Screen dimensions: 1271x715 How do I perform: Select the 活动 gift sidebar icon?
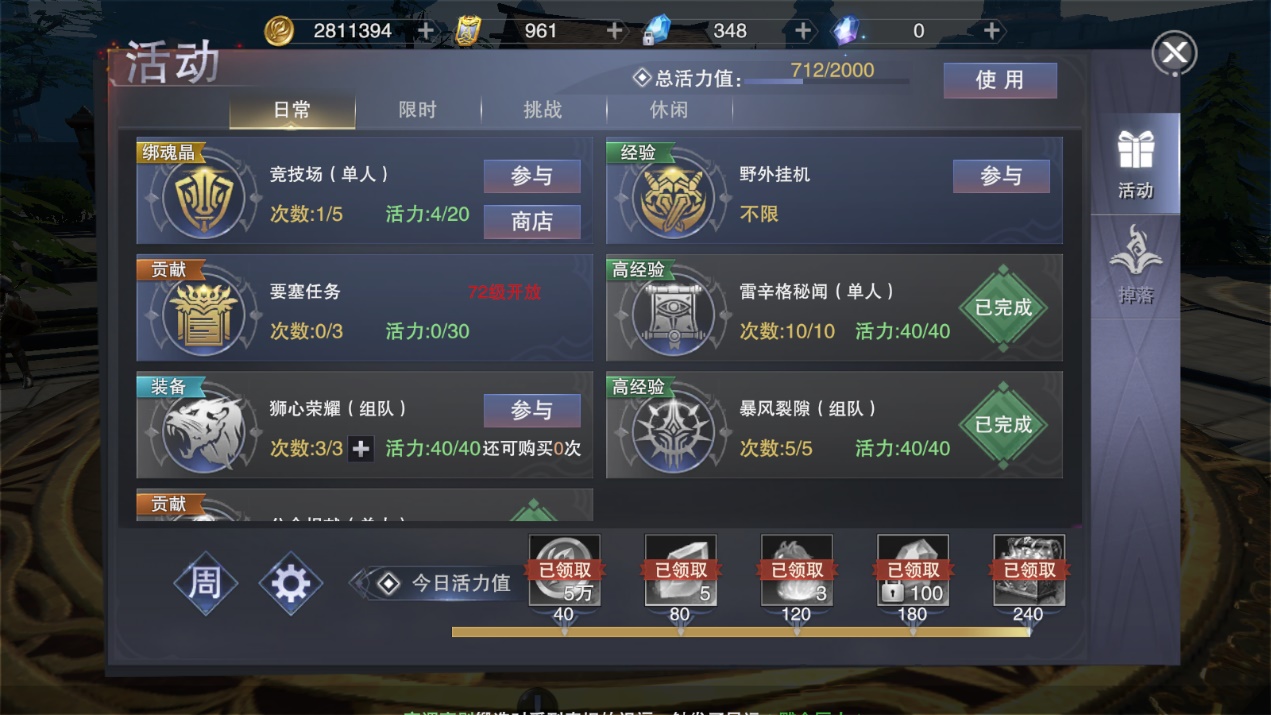[x=1135, y=164]
